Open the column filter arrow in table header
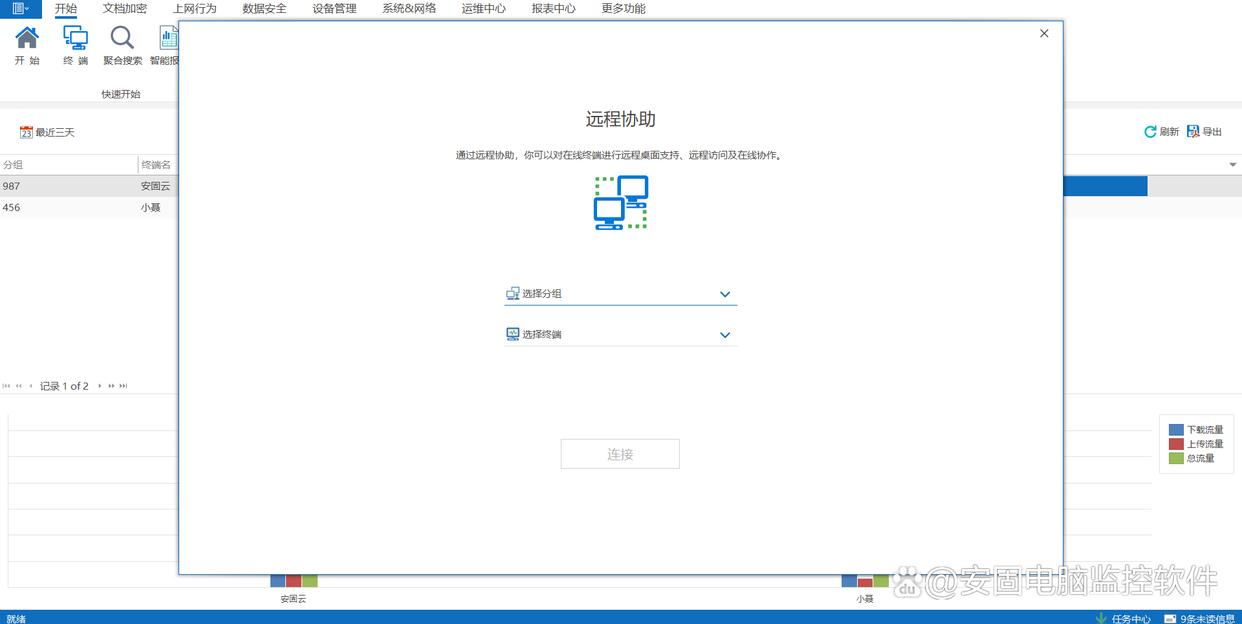Viewport: 1242px width, 624px height. click(1232, 165)
